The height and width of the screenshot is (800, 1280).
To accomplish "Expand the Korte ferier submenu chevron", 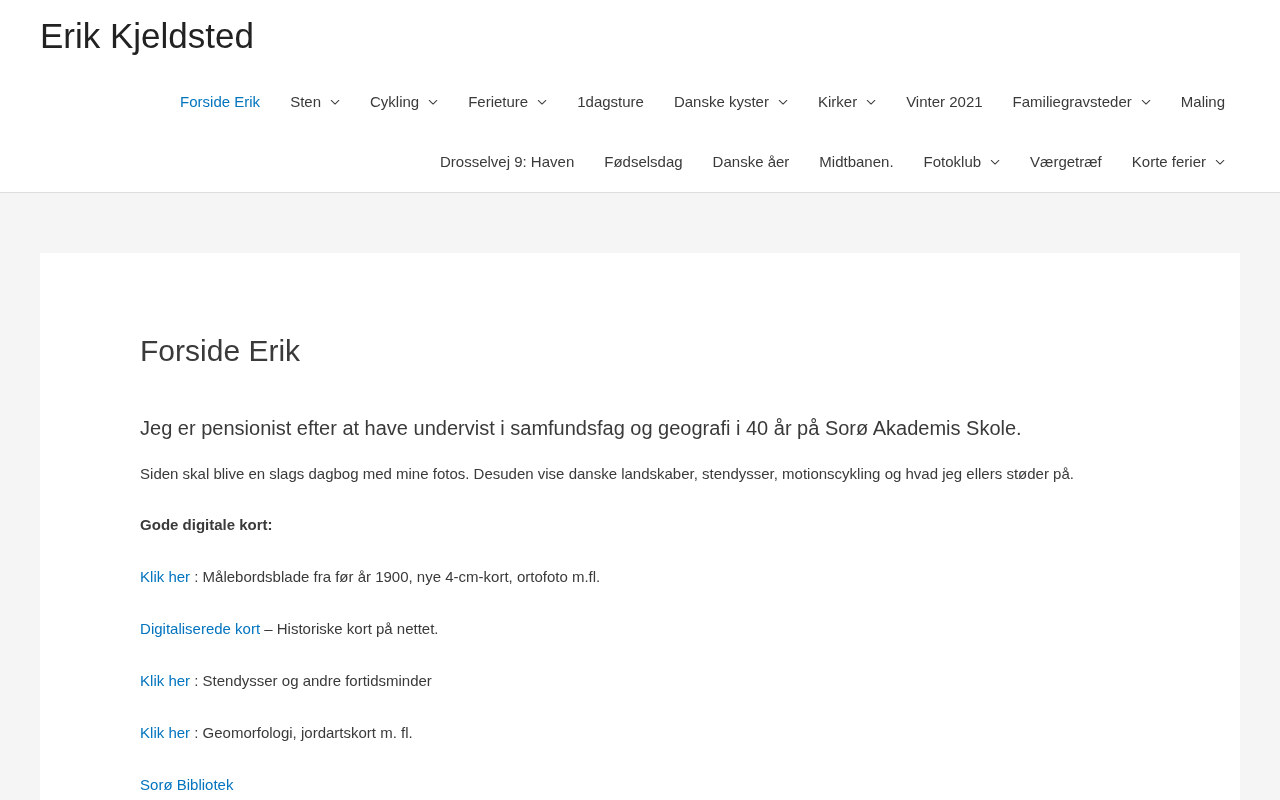I will pyautogui.click(x=1220, y=162).
